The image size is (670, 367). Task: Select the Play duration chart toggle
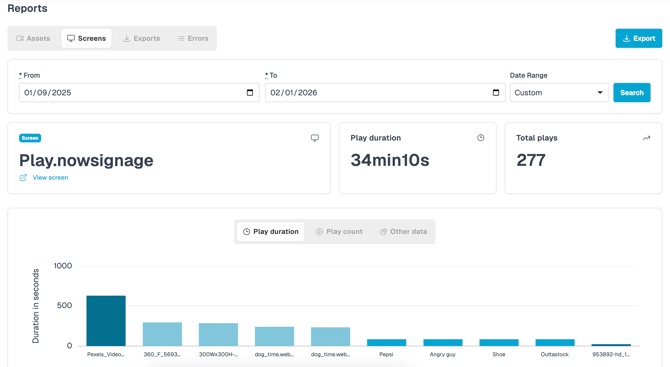pos(270,232)
